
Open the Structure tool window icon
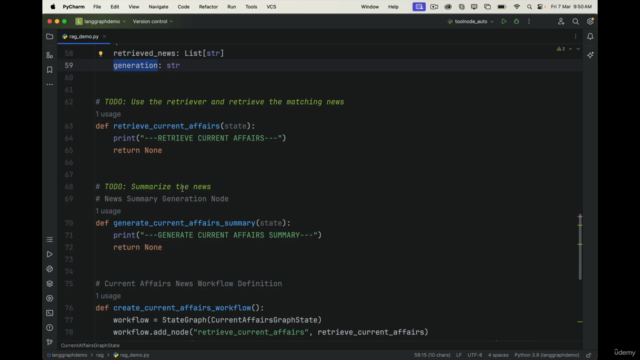point(49,55)
